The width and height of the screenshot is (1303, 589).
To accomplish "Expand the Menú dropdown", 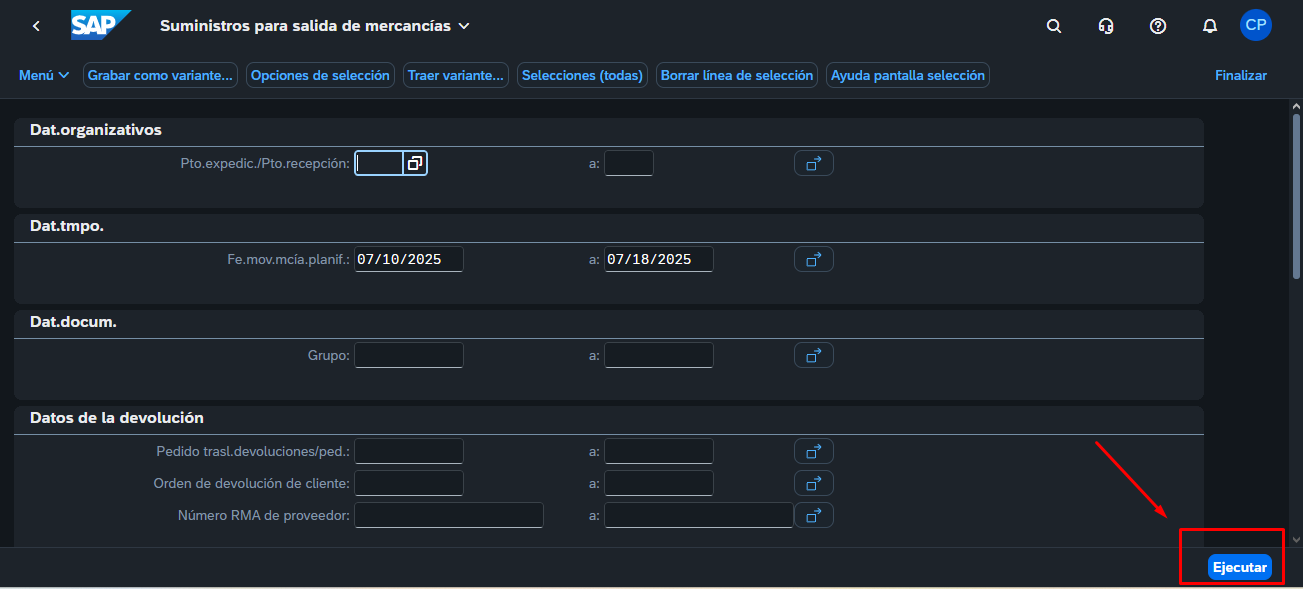I will tap(44, 75).
